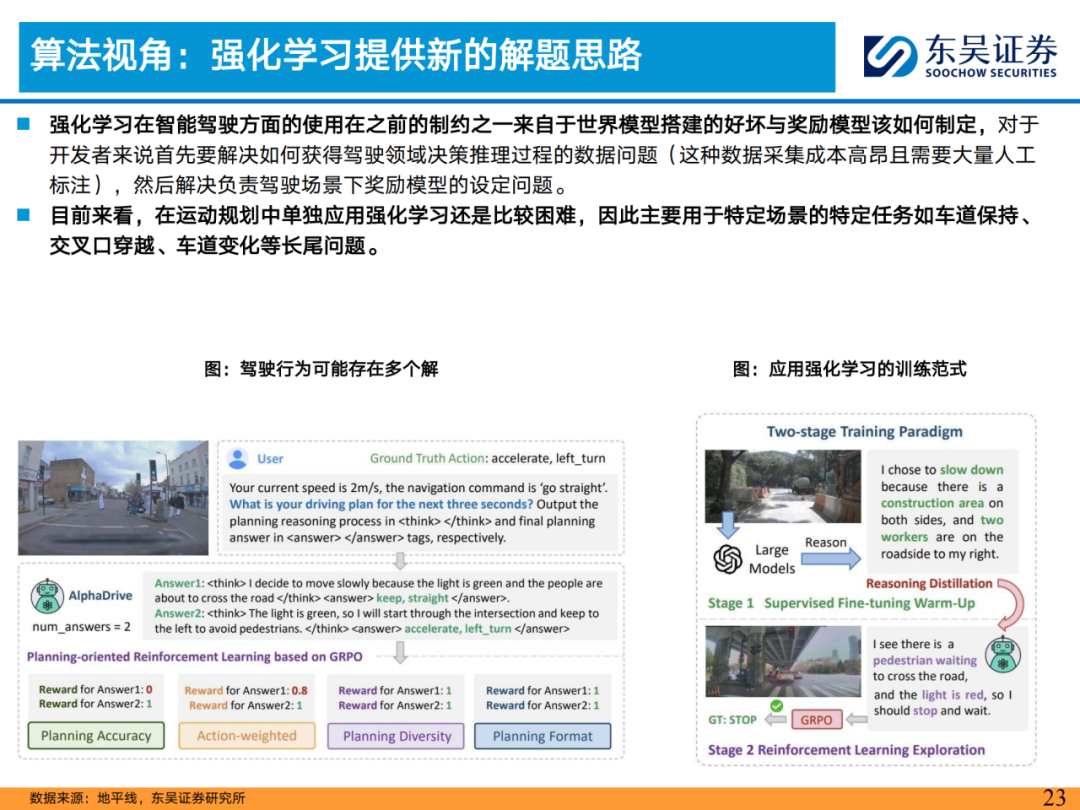Click the blue Reason arrow

(831, 558)
